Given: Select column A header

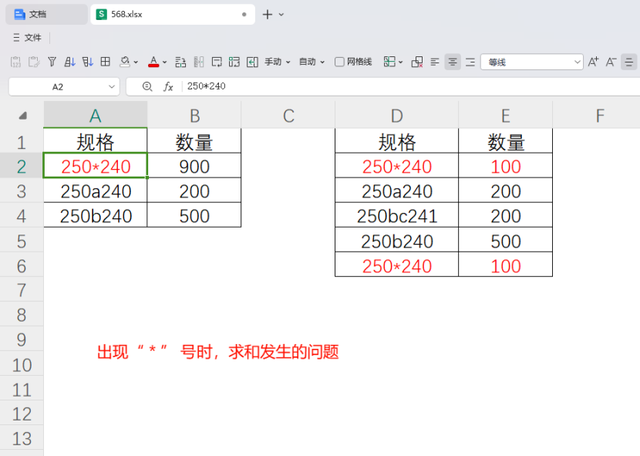Looking at the screenshot, I should [x=96, y=116].
